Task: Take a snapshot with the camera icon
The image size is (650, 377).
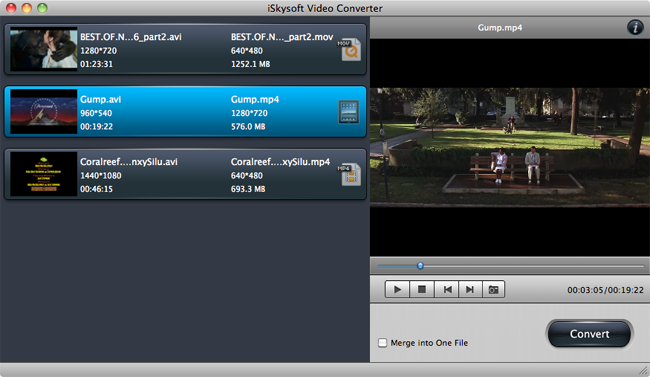Action: pos(493,289)
